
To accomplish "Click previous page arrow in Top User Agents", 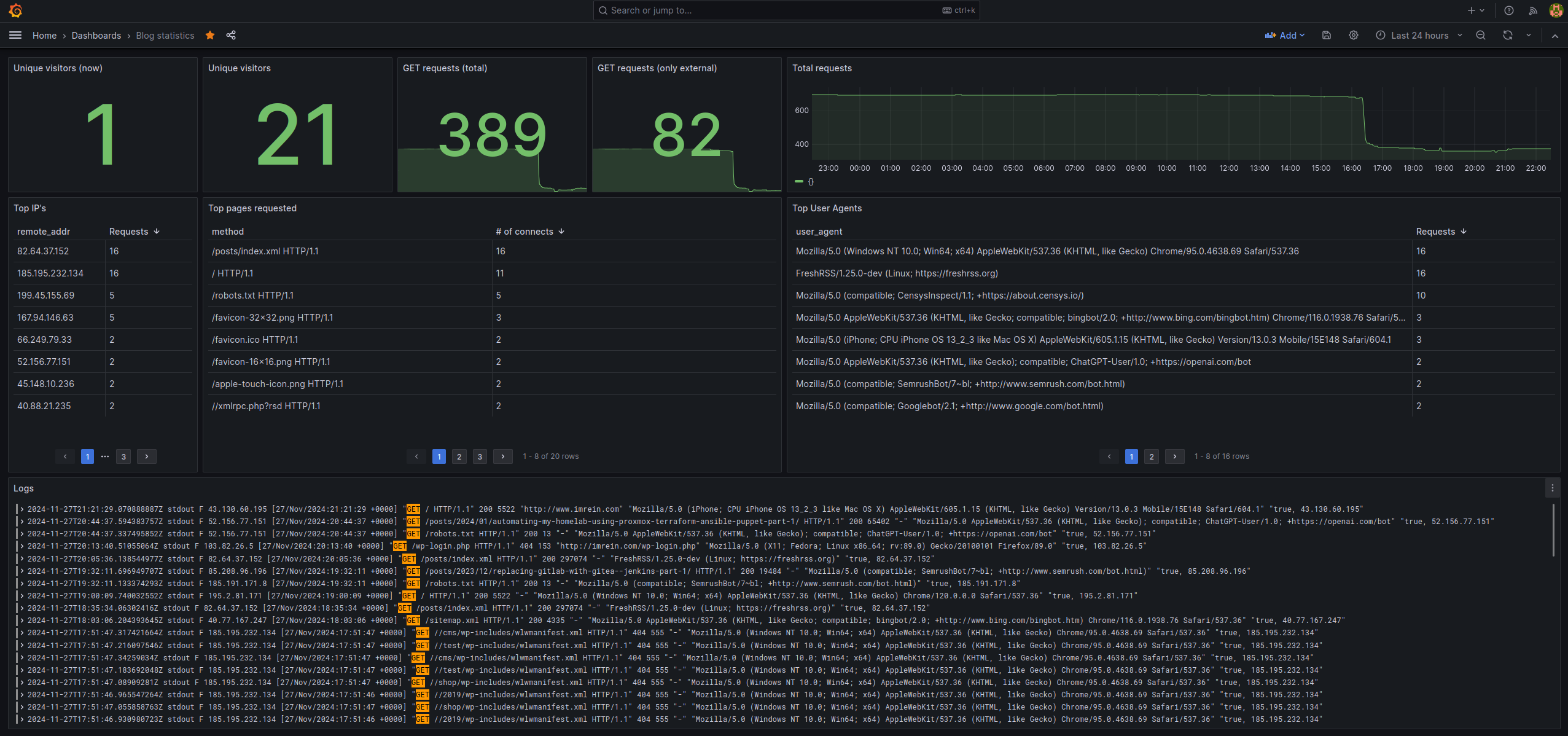I will coord(1109,456).
